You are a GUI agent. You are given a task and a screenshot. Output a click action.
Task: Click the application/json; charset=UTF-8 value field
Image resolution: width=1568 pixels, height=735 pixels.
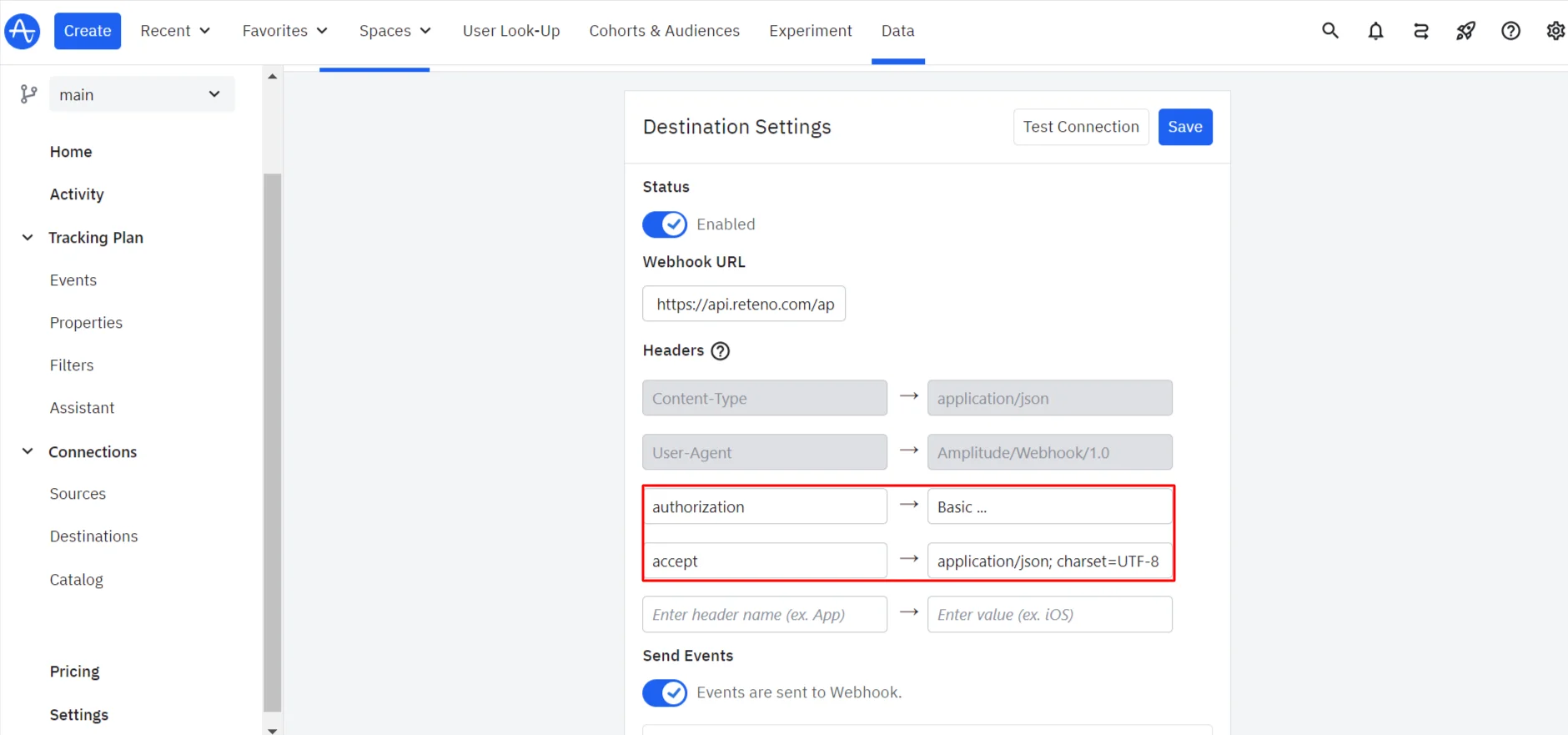point(1050,561)
